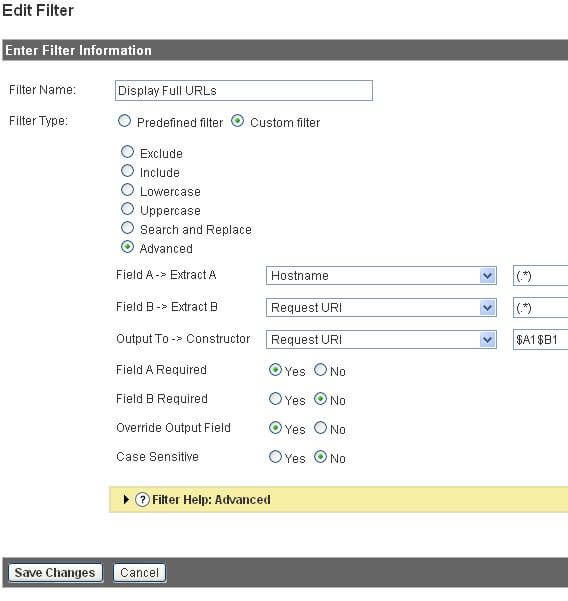This screenshot has height=601, width=568.
Task: Open the Field A Hostname dropdown
Action: pyautogui.click(x=381, y=276)
